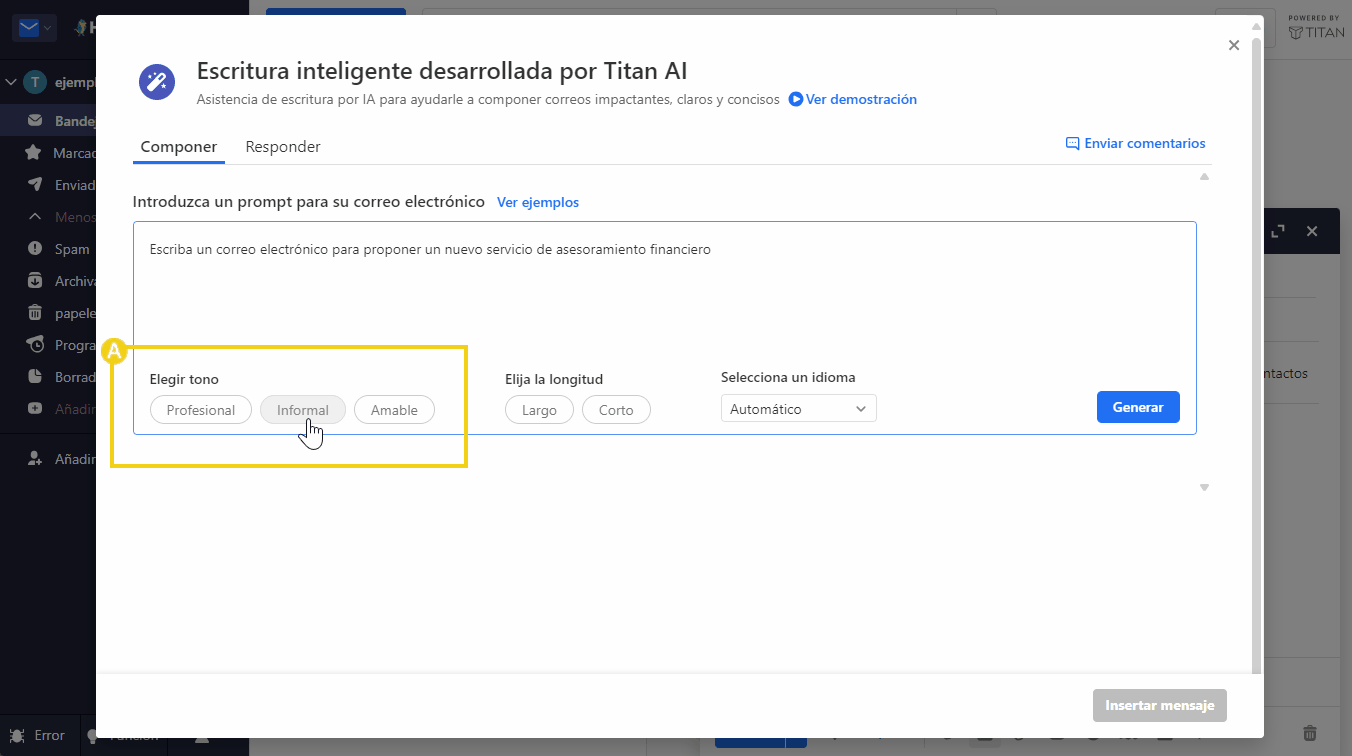Open the Automático language dropdown
The height and width of the screenshot is (756, 1352).
798,408
